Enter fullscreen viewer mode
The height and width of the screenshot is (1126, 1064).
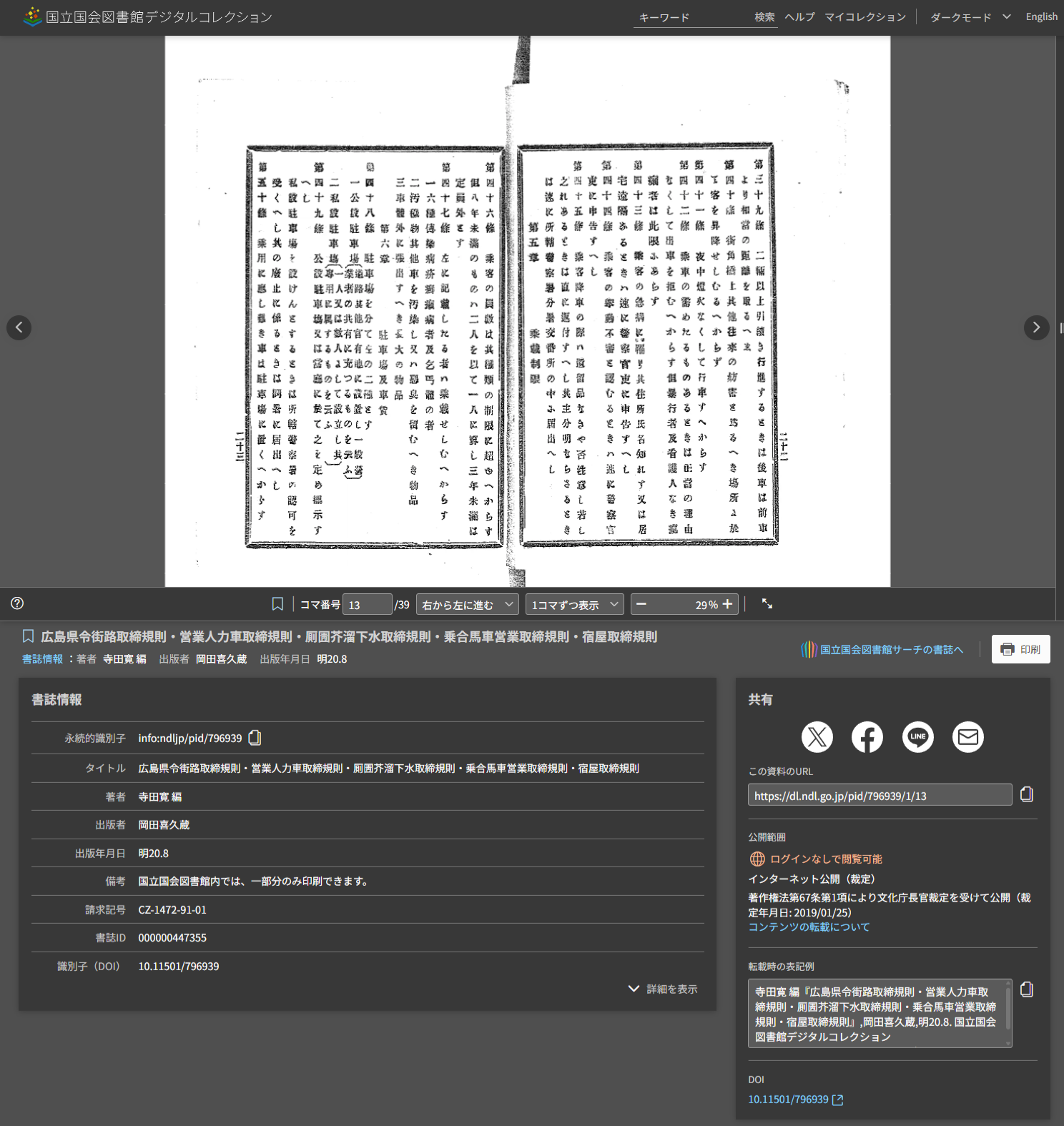point(767,604)
